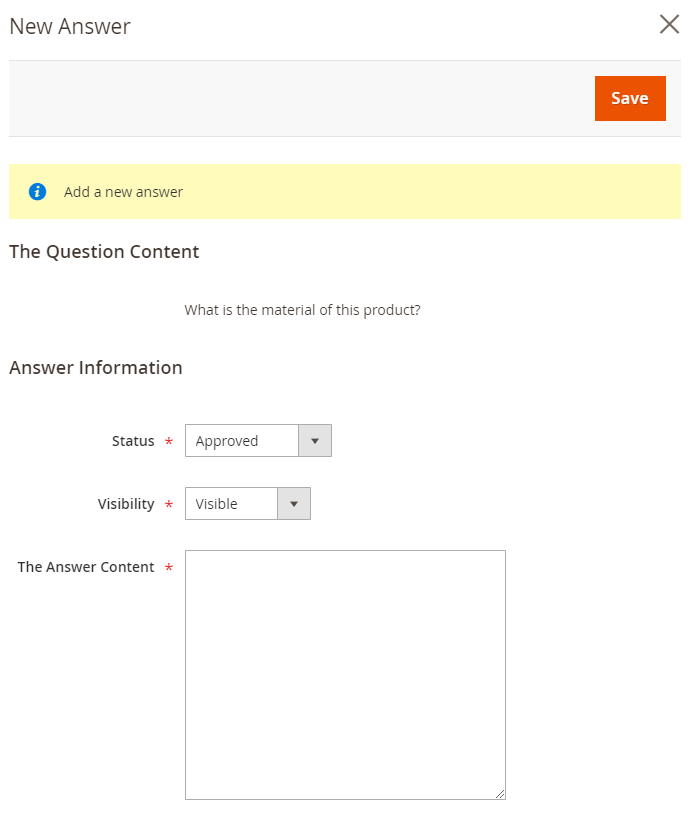
Task: Click the Add a new answer message
Action: pyautogui.click(x=123, y=192)
